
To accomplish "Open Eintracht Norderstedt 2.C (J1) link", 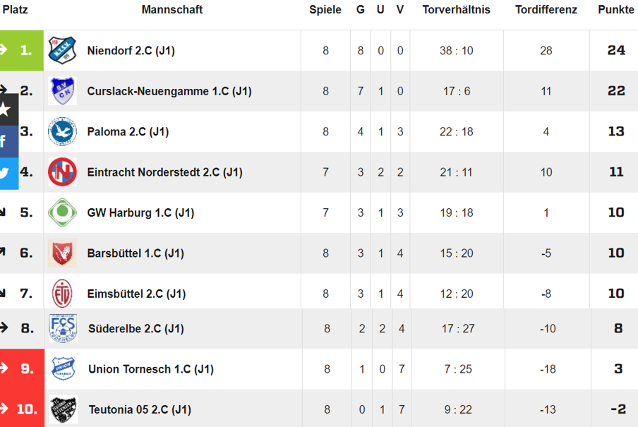I will [x=165, y=173].
